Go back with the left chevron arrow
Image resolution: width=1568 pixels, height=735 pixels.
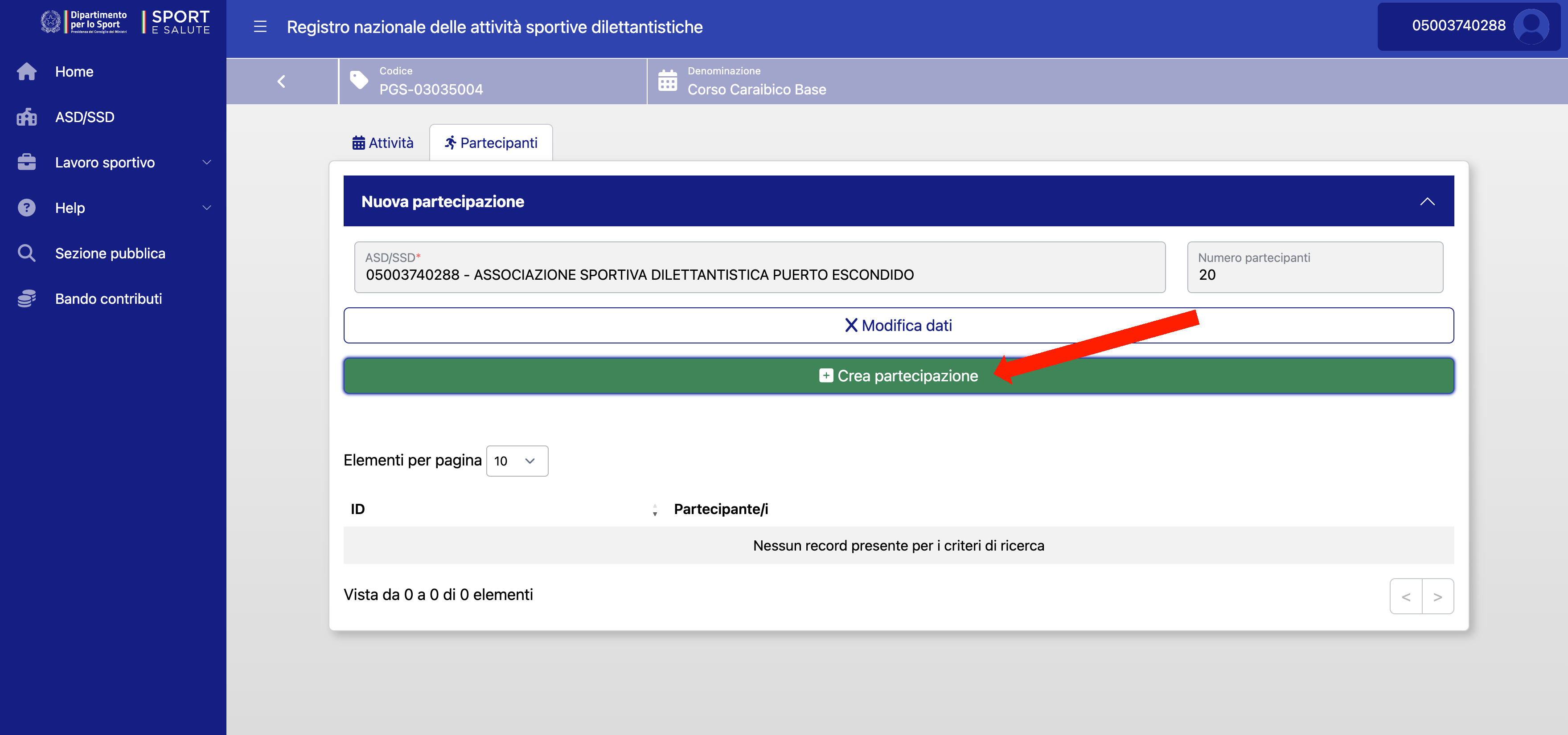(x=281, y=82)
